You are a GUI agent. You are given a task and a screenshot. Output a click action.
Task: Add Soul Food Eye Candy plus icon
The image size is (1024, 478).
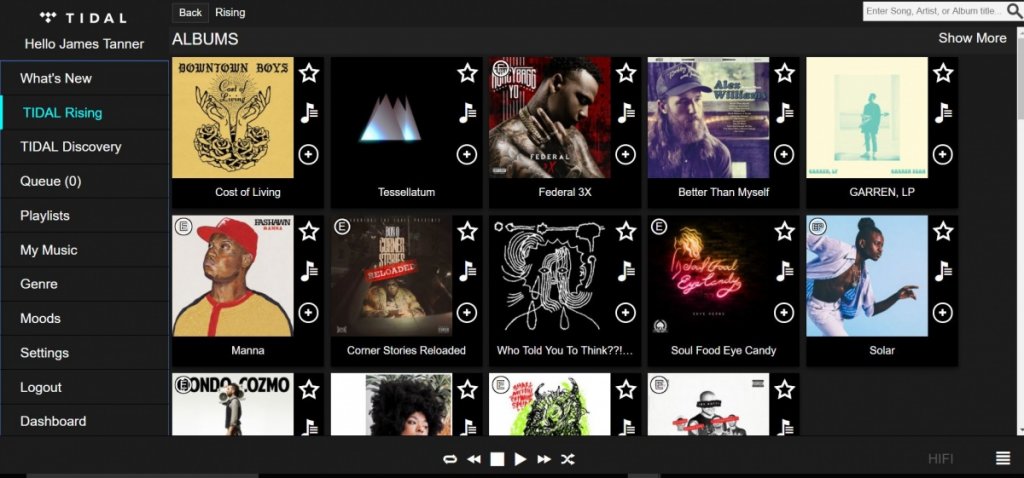tap(784, 313)
